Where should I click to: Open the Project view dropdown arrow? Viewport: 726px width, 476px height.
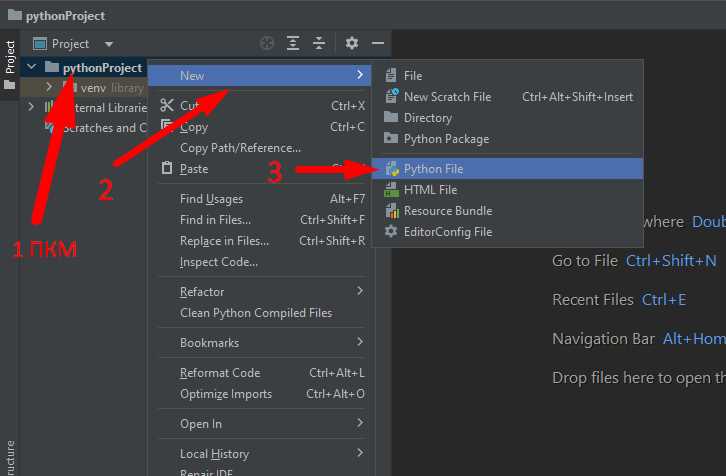pyautogui.click(x=109, y=44)
